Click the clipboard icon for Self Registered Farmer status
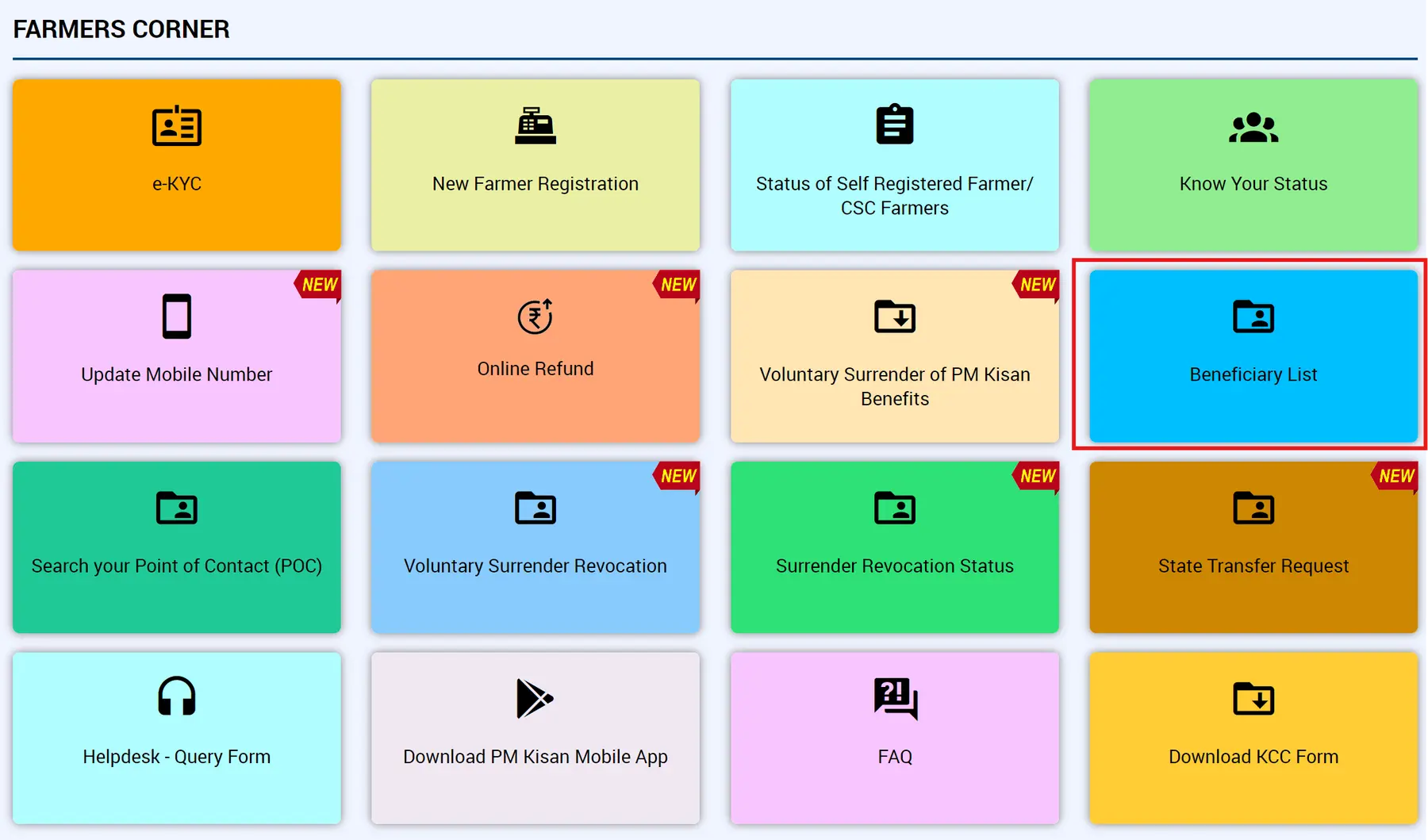1428x840 pixels. click(x=894, y=125)
